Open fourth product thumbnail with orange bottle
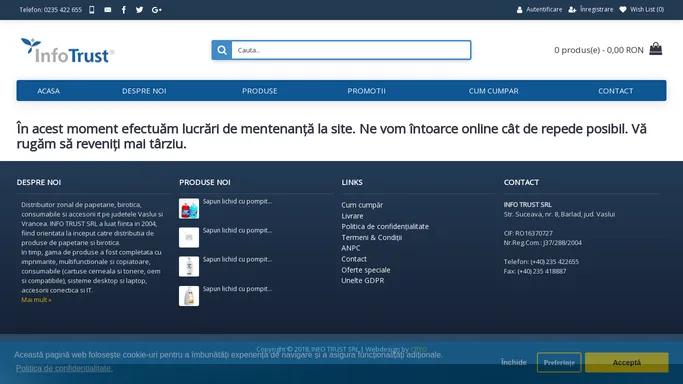 (x=189, y=296)
